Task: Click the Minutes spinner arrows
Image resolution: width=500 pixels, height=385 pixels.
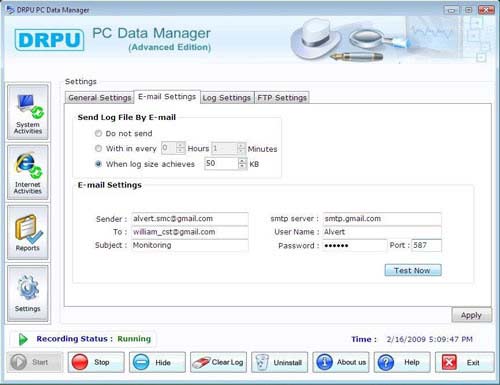Action: [x=241, y=148]
